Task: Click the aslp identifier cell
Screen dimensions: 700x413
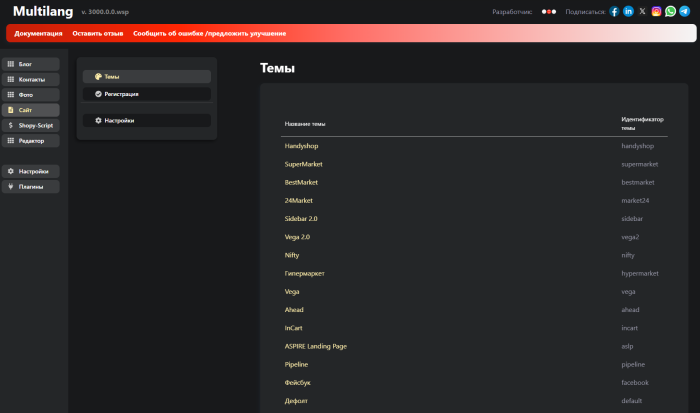Action: (627, 346)
